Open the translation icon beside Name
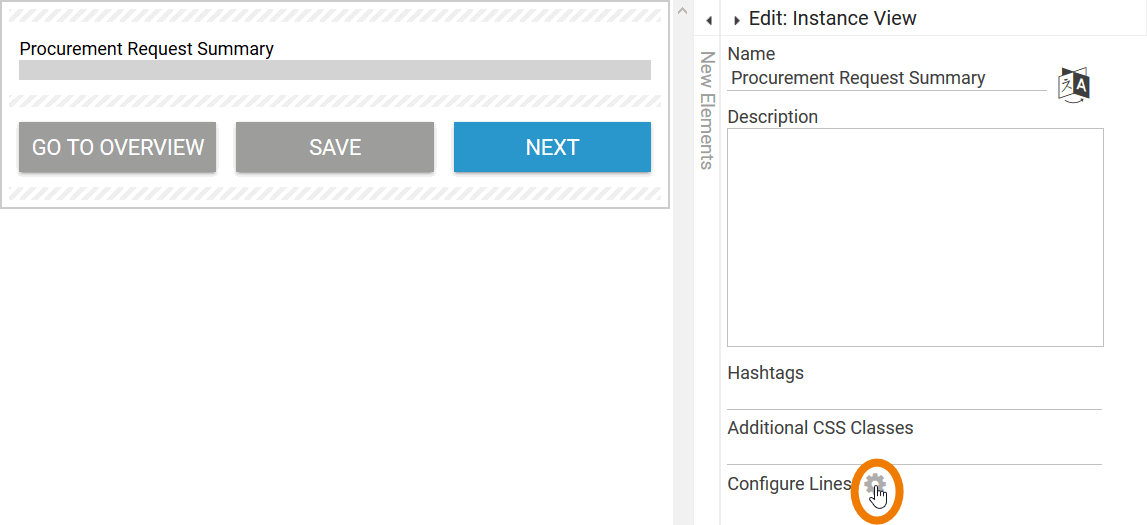1147x525 pixels. pyautogui.click(x=1073, y=85)
